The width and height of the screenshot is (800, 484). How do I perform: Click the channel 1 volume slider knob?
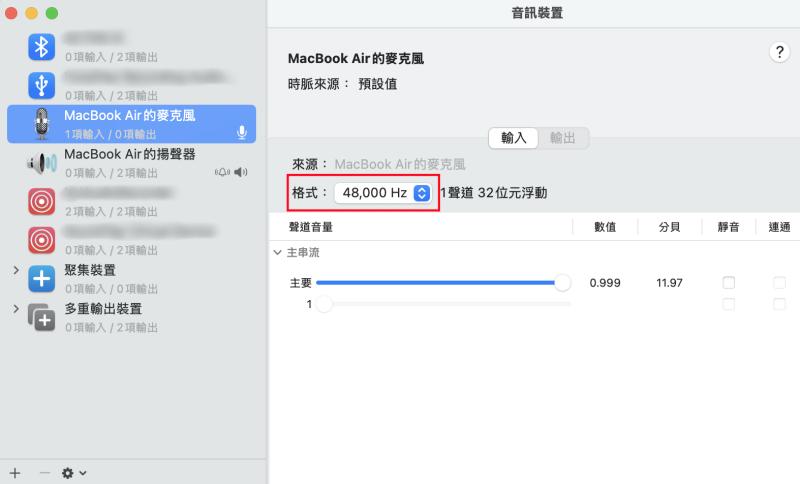[324, 304]
